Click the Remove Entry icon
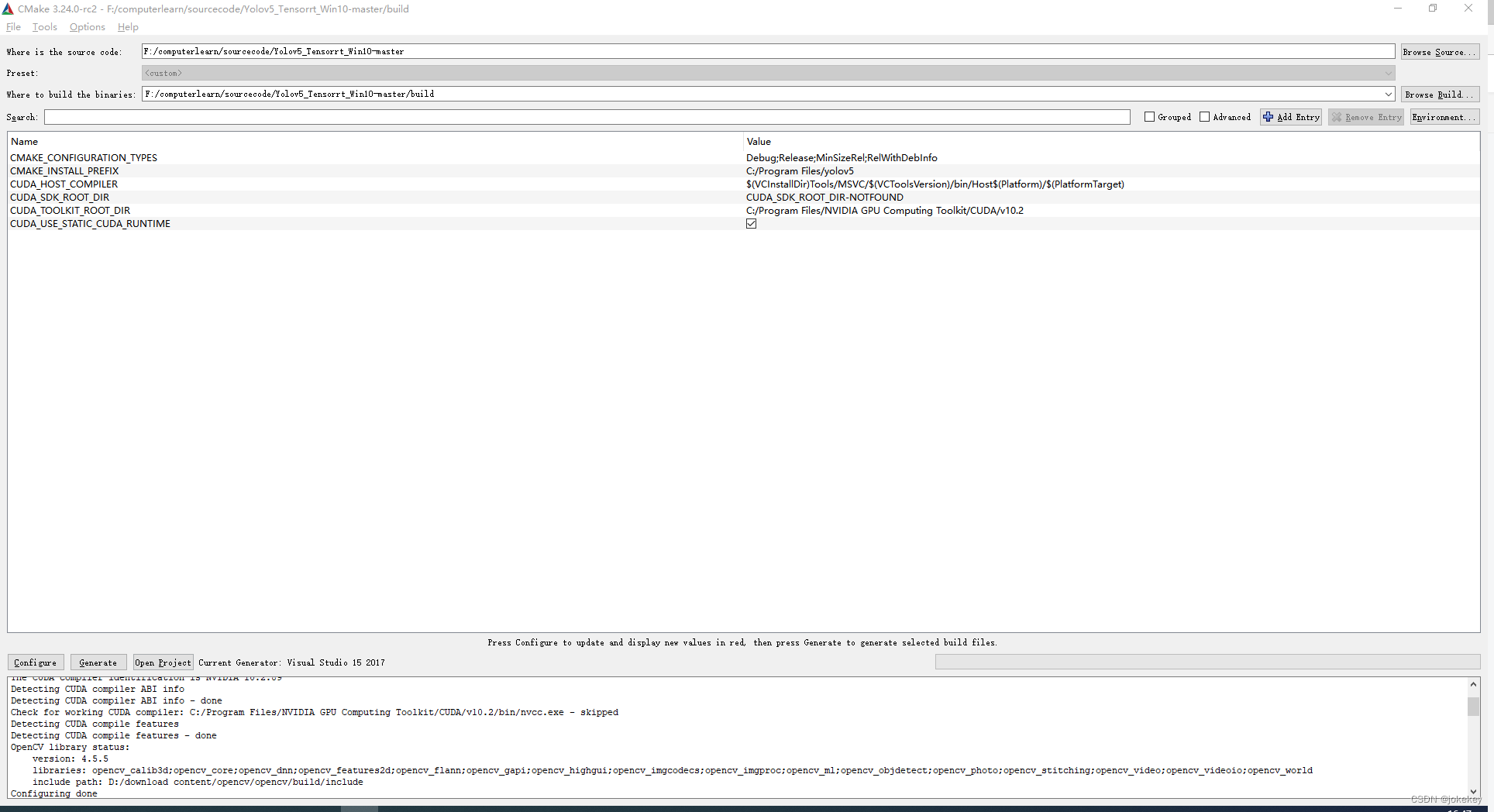This screenshot has width=1494, height=812. point(1337,117)
